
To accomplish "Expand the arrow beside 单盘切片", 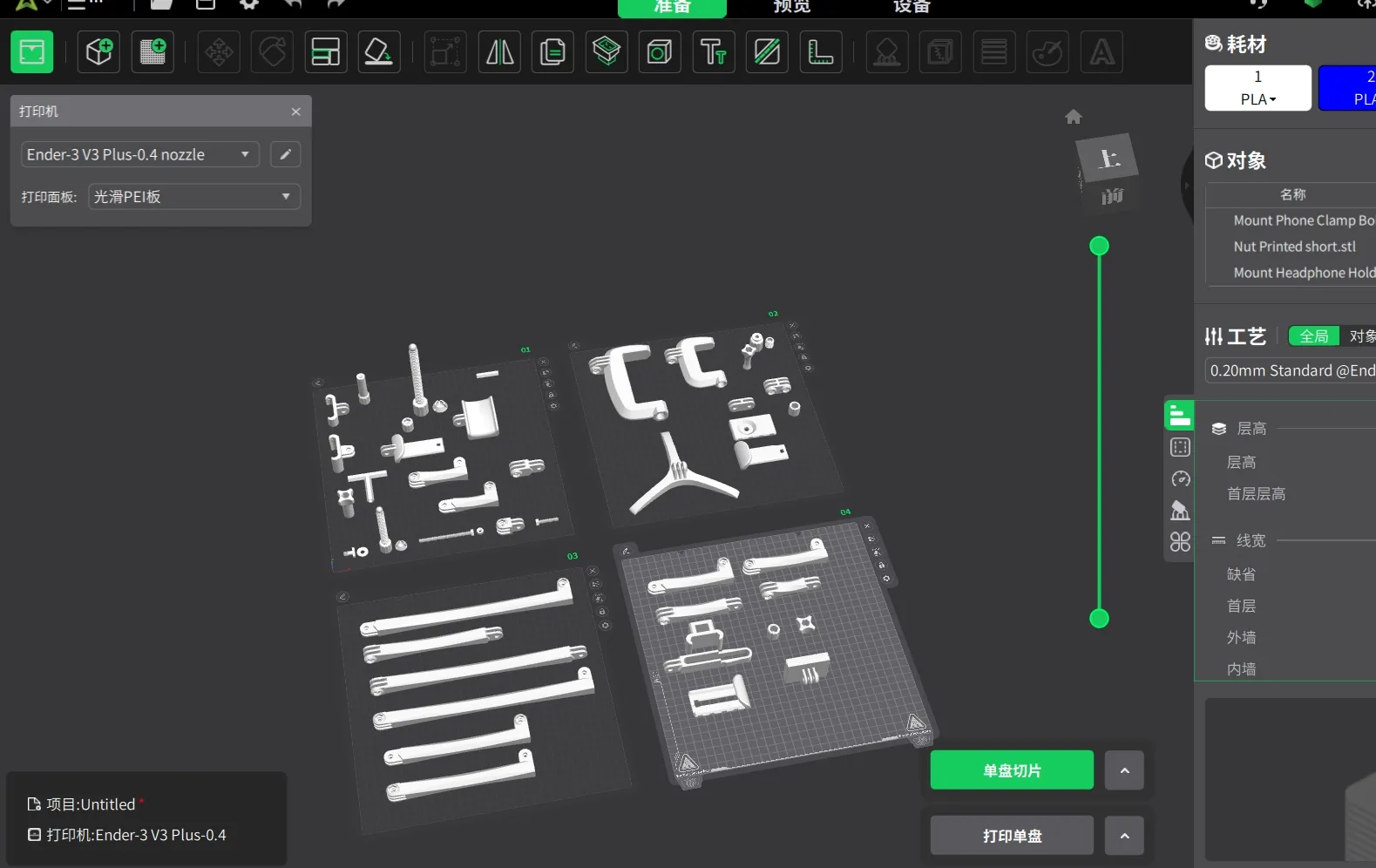I will 1124,770.
